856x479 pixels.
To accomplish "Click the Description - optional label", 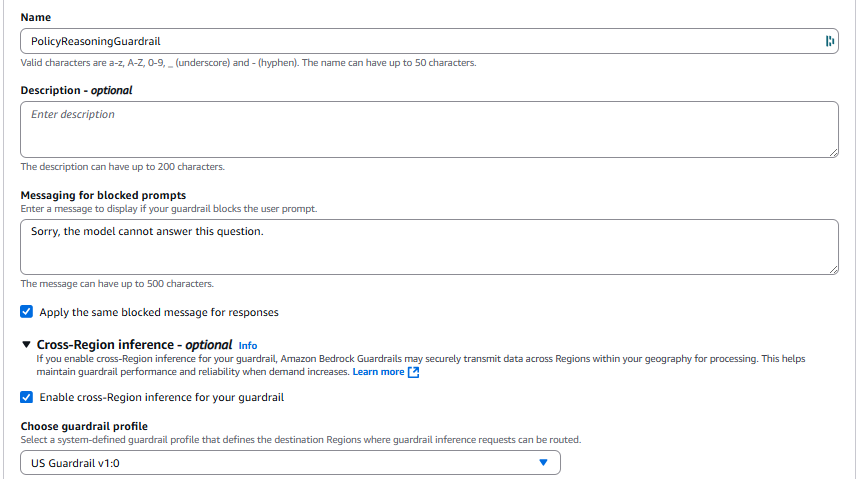I will 76,90.
